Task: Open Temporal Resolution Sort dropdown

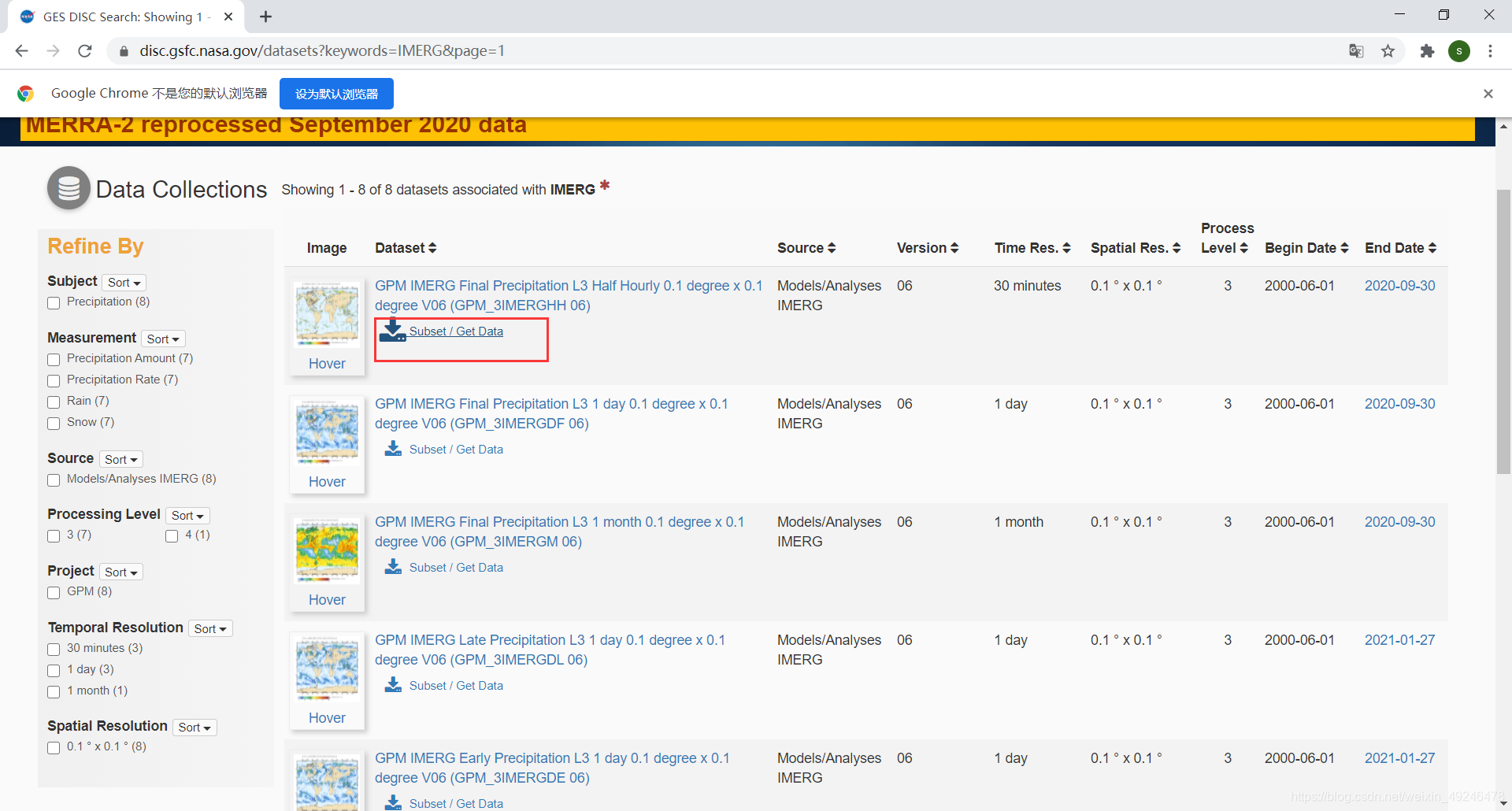Action: coord(210,628)
